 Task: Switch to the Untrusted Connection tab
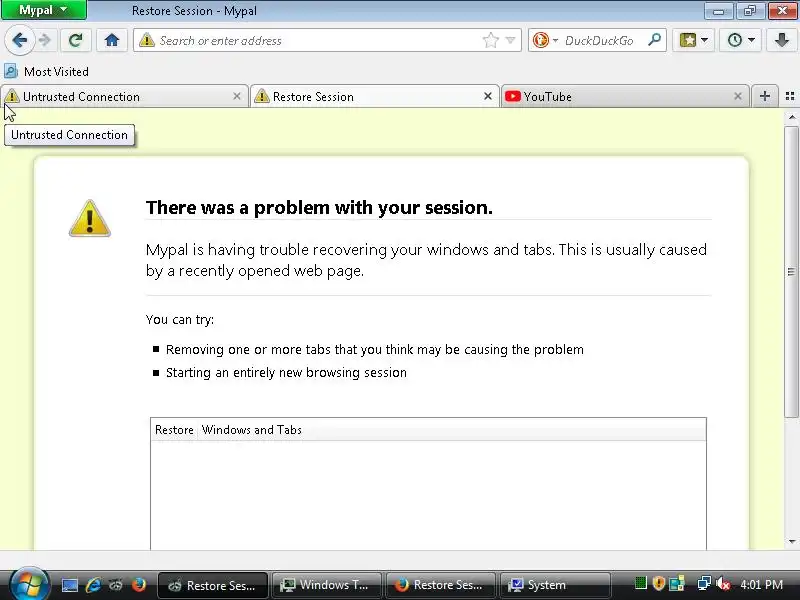tap(123, 96)
